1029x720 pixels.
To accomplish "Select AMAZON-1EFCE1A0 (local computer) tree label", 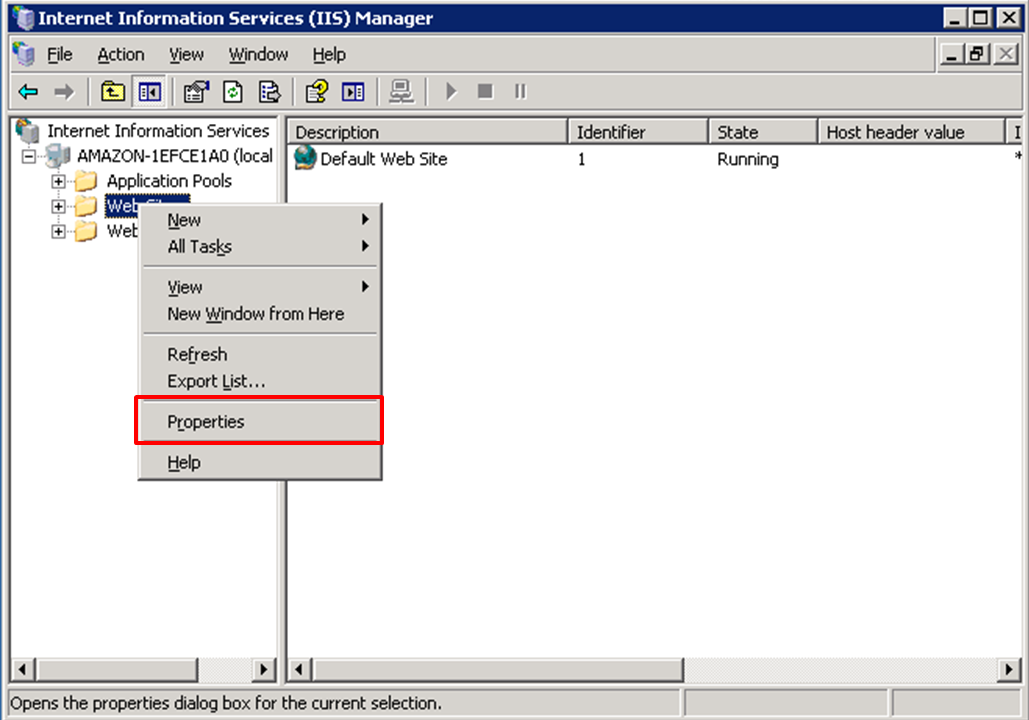I will click(x=175, y=156).
